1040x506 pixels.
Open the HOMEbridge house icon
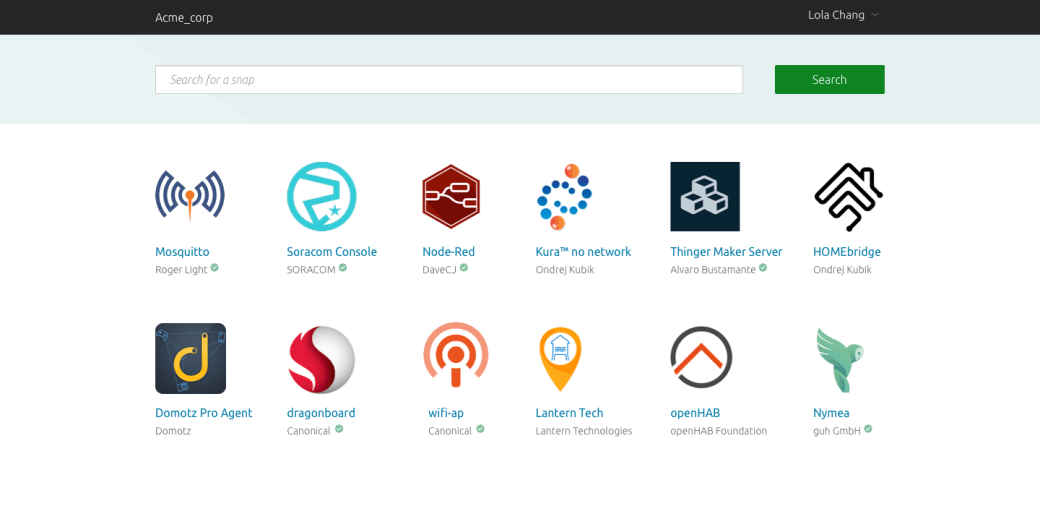tap(848, 197)
